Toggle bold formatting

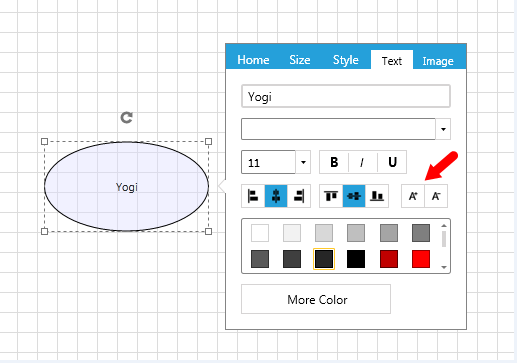point(334,162)
